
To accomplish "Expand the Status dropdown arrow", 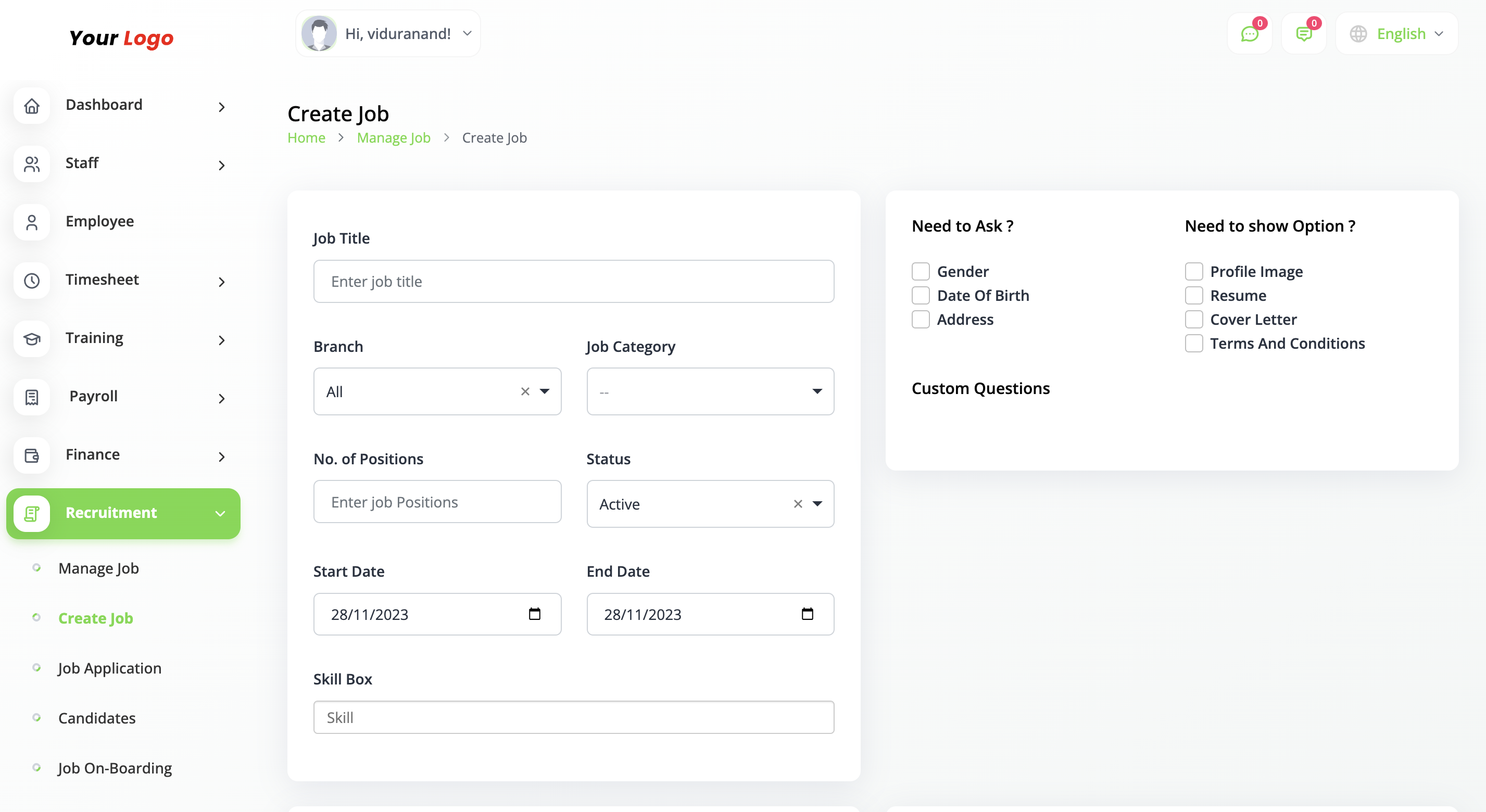I will click(x=817, y=503).
